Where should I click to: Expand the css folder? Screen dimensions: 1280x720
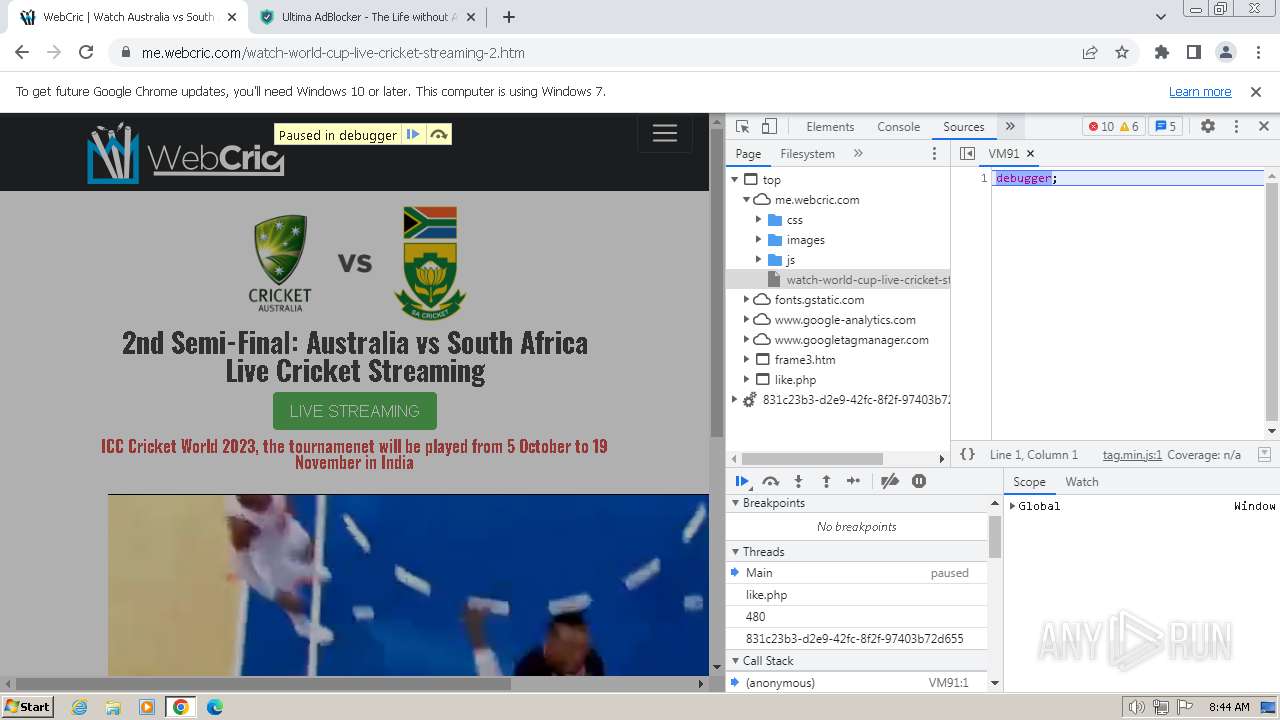click(x=758, y=220)
